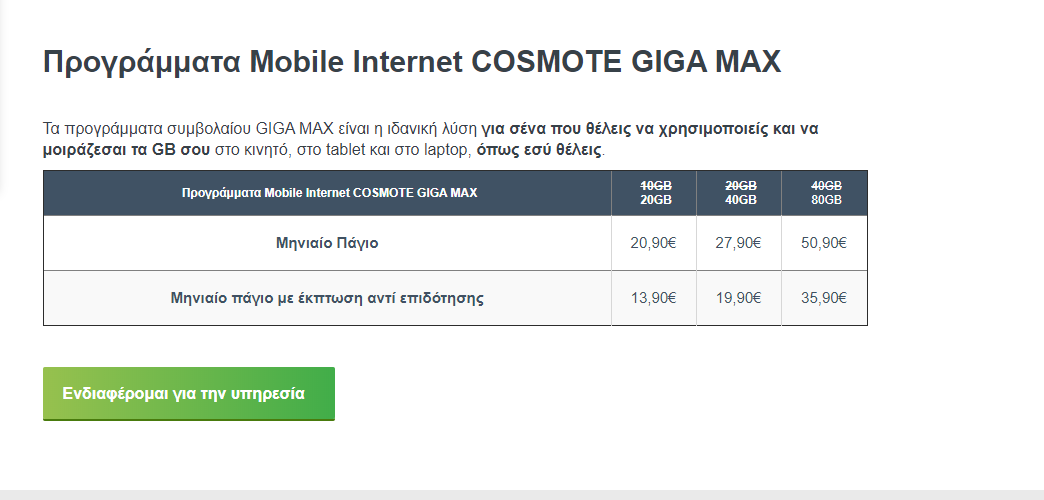The height and width of the screenshot is (500, 1044).
Task: Click Μηνιαίο πάγιο με έκπτωση row label
Action: click(327, 298)
